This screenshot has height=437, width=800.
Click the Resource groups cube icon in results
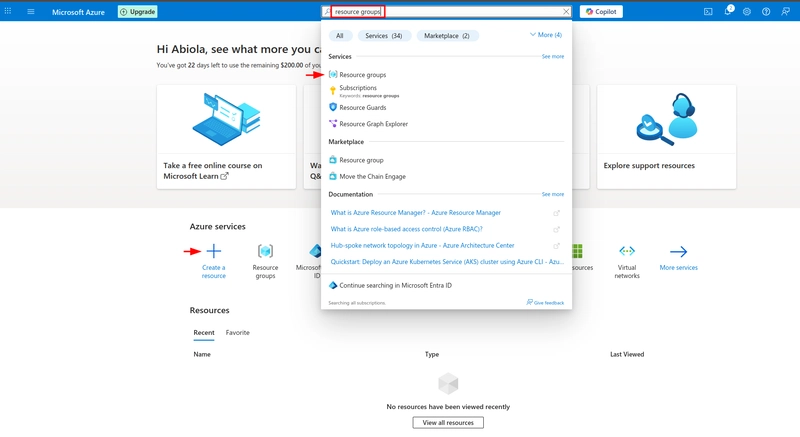(333, 74)
